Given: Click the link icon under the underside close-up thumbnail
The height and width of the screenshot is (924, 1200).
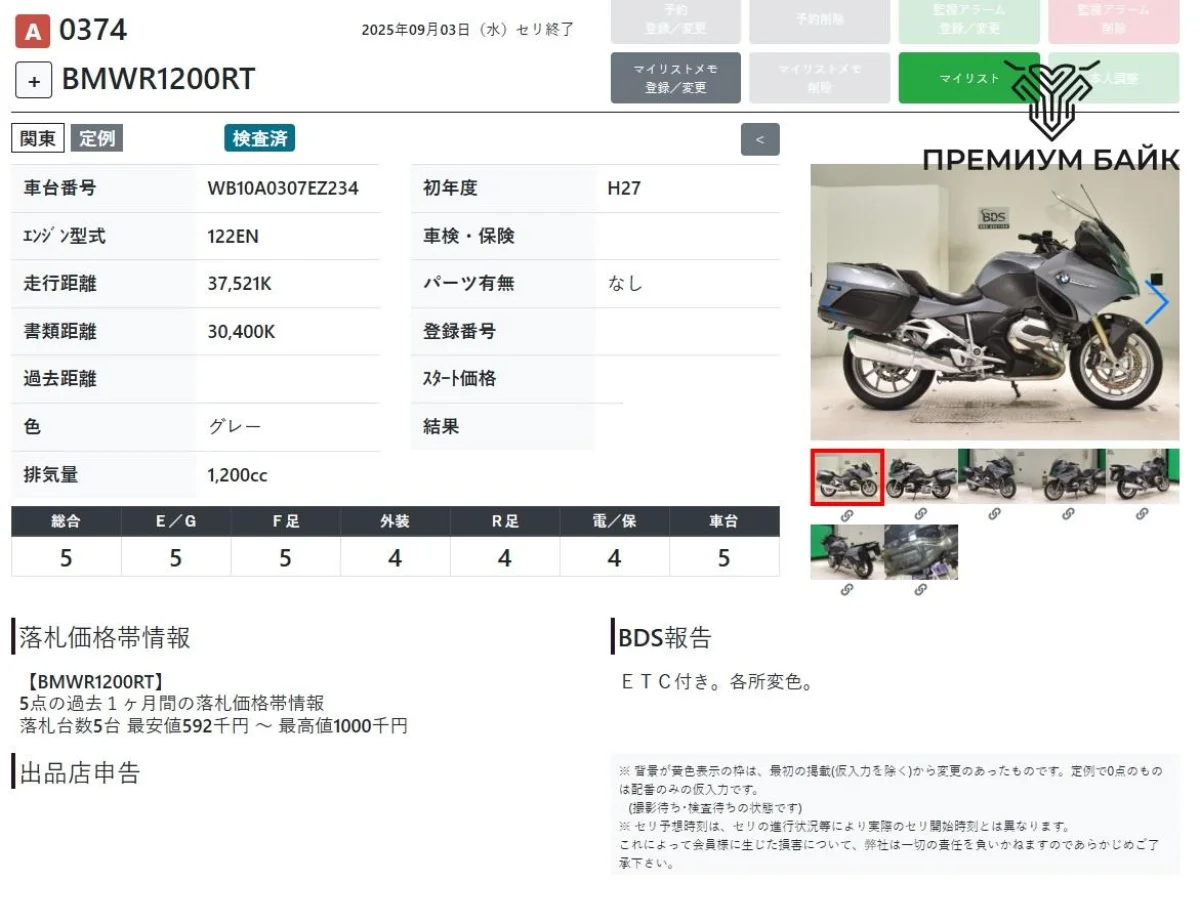Looking at the screenshot, I should click(x=920, y=590).
